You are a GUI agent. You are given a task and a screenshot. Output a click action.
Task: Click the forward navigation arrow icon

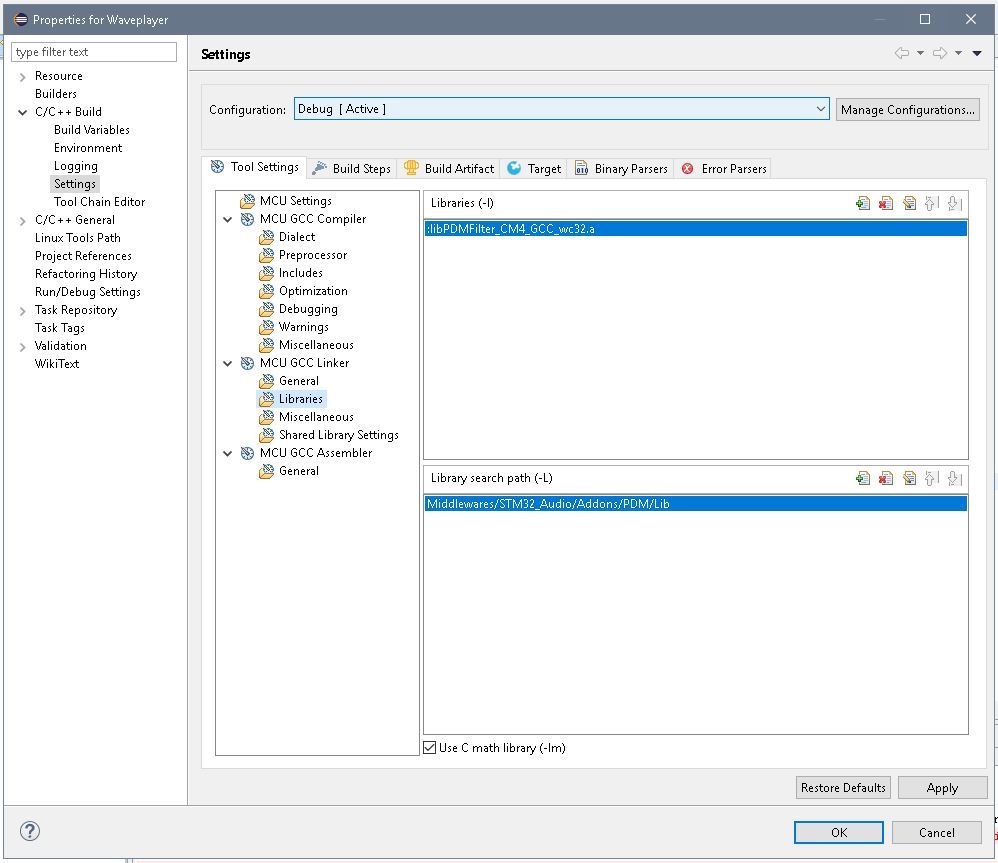coord(939,53)
